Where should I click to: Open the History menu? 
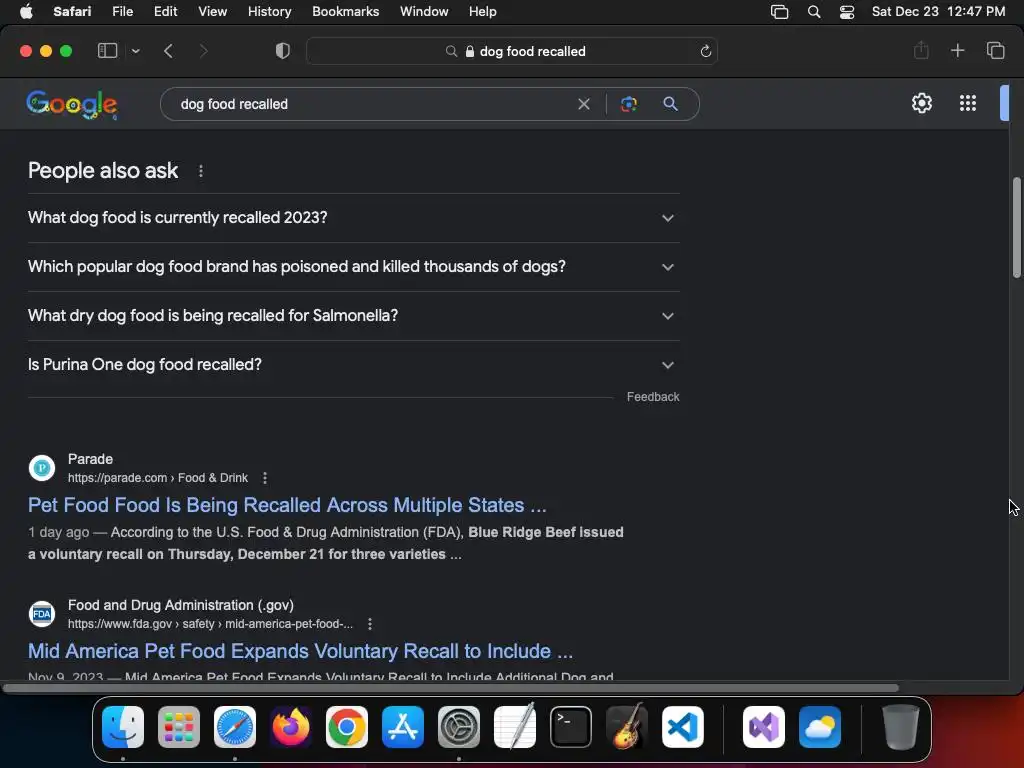(269, 12)
